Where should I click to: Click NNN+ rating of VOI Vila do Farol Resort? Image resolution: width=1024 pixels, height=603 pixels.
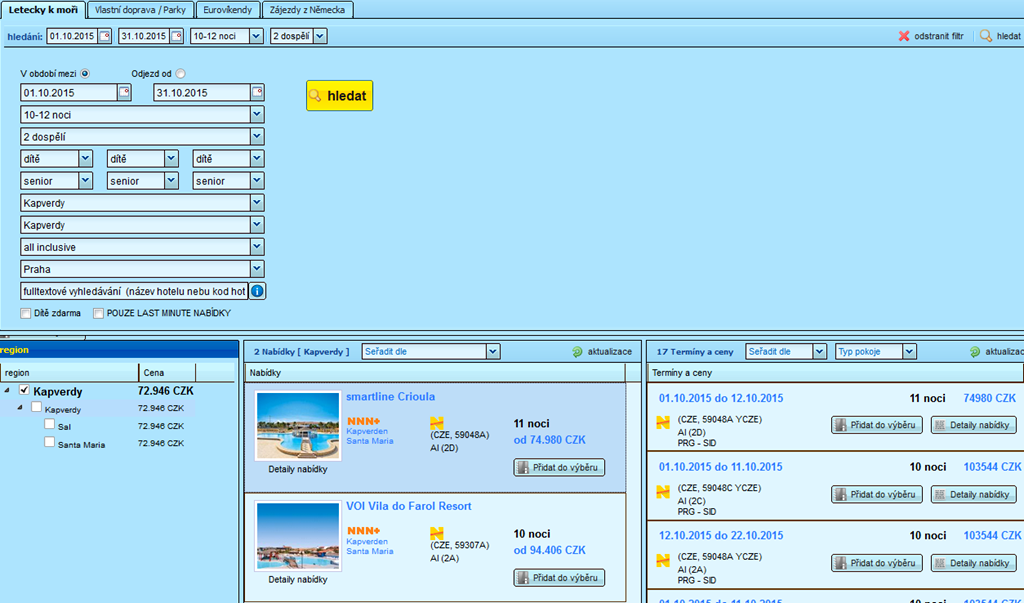(x=363, y=531)
